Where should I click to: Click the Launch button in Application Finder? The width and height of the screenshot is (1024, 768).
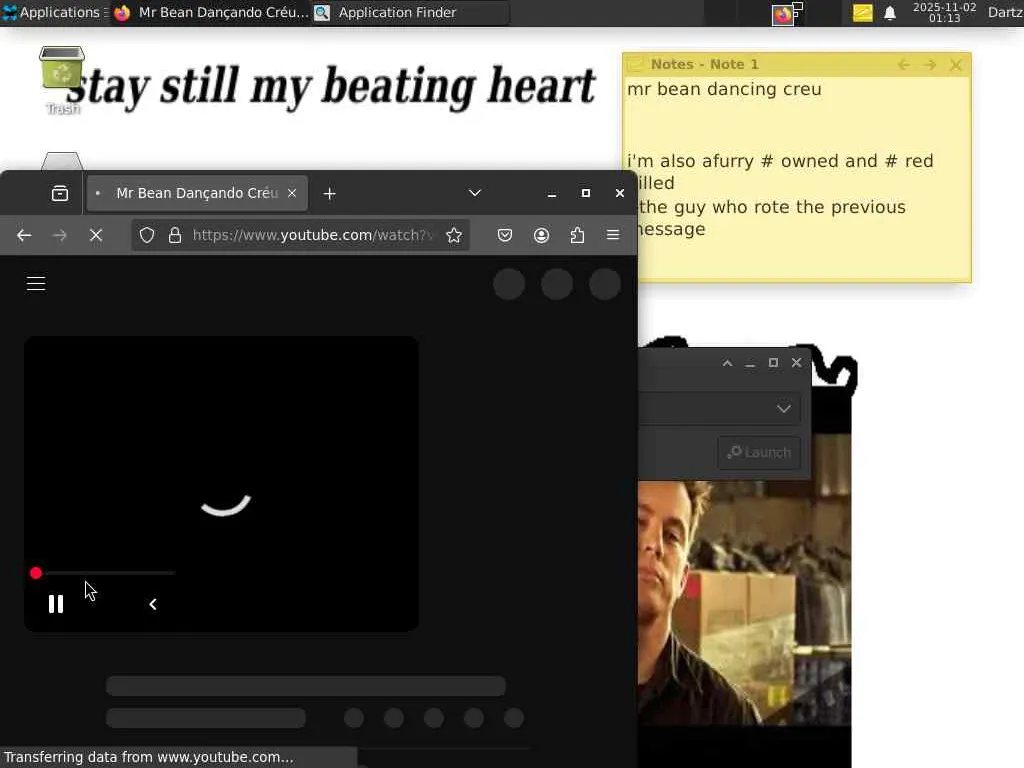click(x=759, y=453)
